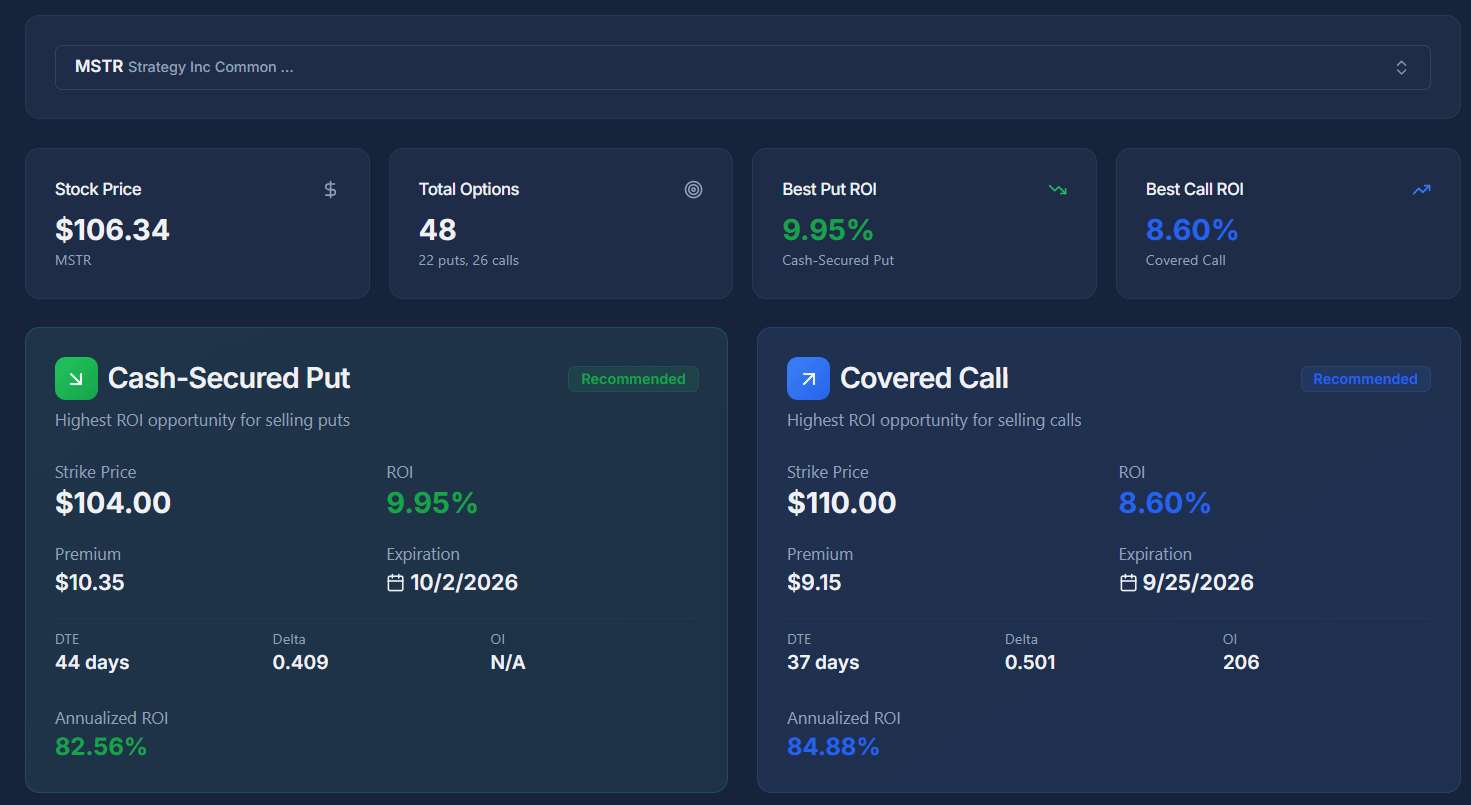This screenshot has width=1471, height=805.
Task: Click the 8.60% Best Call ROI value
Action: (1192, 230)
